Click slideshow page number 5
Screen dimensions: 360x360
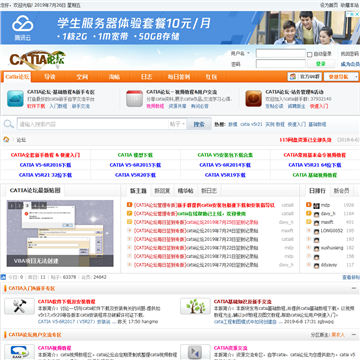pyautogui.click(x=43, y=205)
